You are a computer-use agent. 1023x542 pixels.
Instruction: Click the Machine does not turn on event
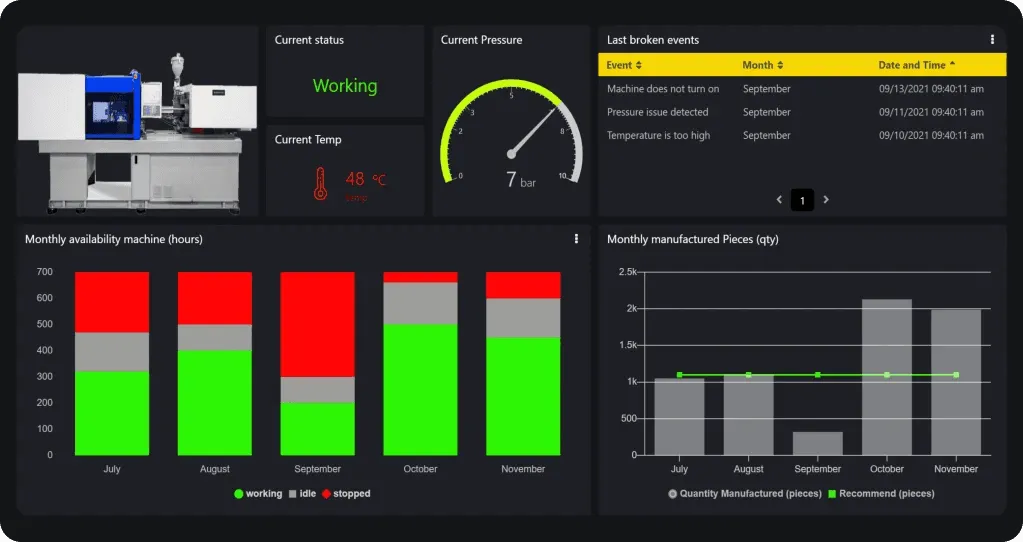(x=662, y=89)
